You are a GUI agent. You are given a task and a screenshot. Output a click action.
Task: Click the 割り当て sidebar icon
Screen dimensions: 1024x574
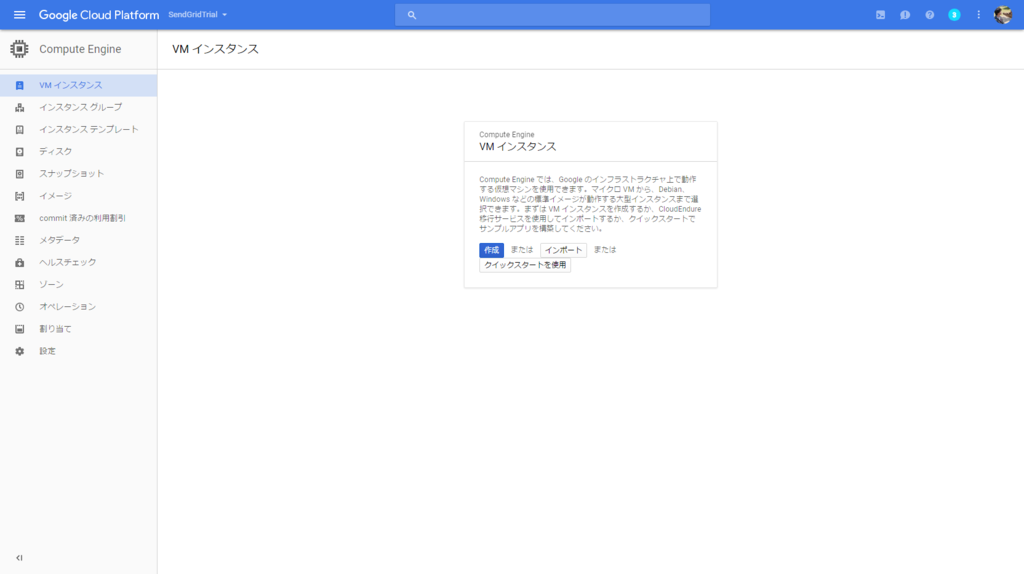[x=20, y=329]
